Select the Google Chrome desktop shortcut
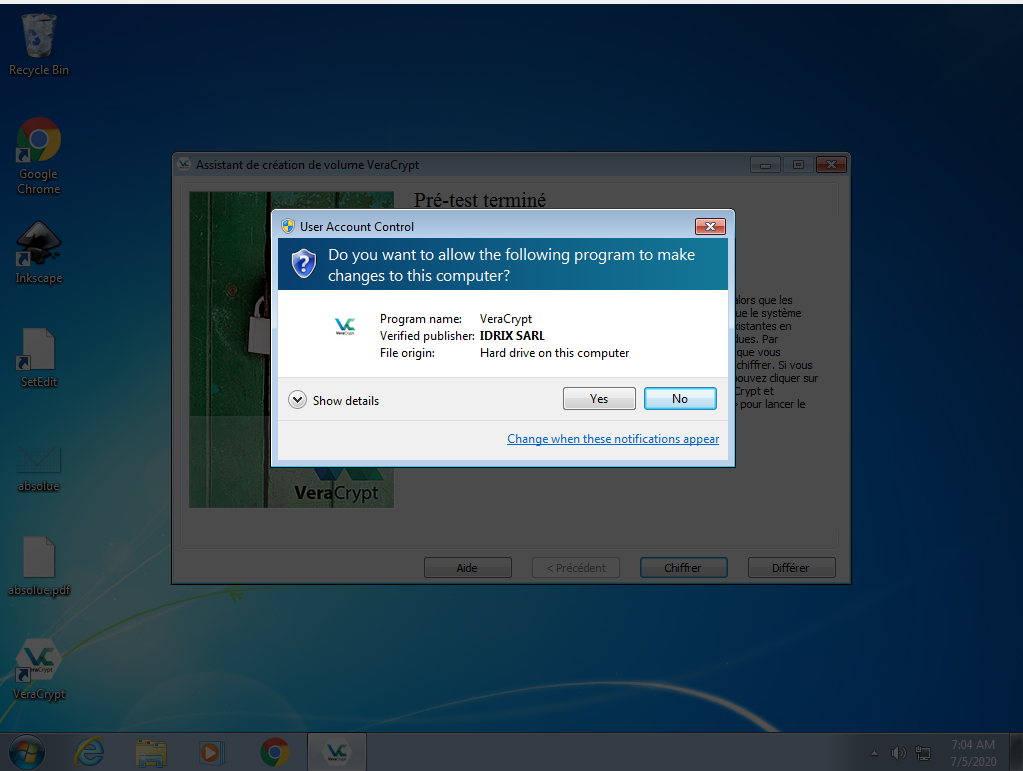 (x=38, y=156)
